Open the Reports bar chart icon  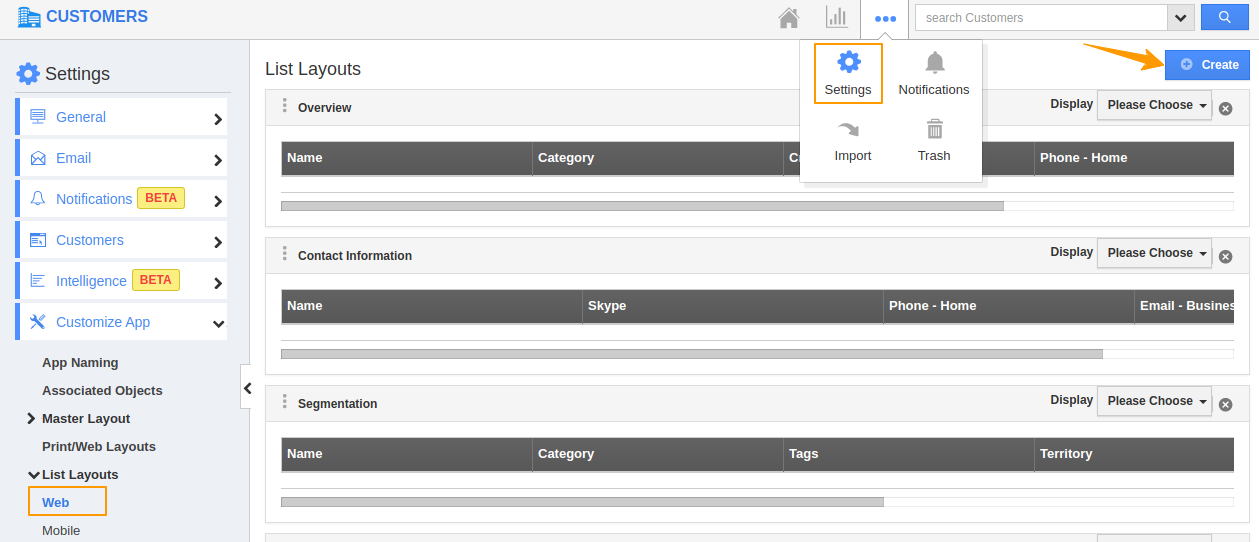tap(836, 18)
